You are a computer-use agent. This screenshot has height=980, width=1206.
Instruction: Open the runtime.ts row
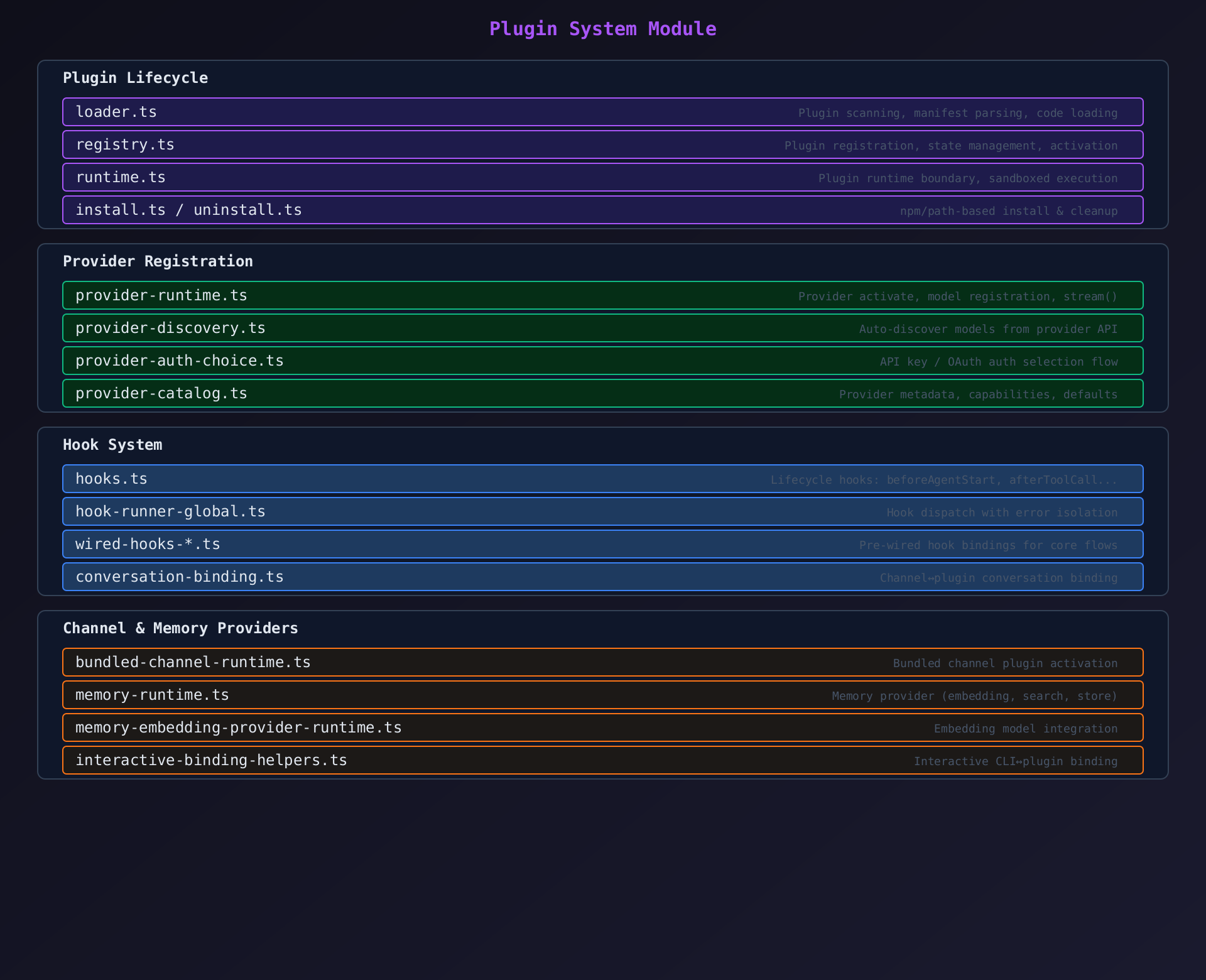(x=602, y=177)
